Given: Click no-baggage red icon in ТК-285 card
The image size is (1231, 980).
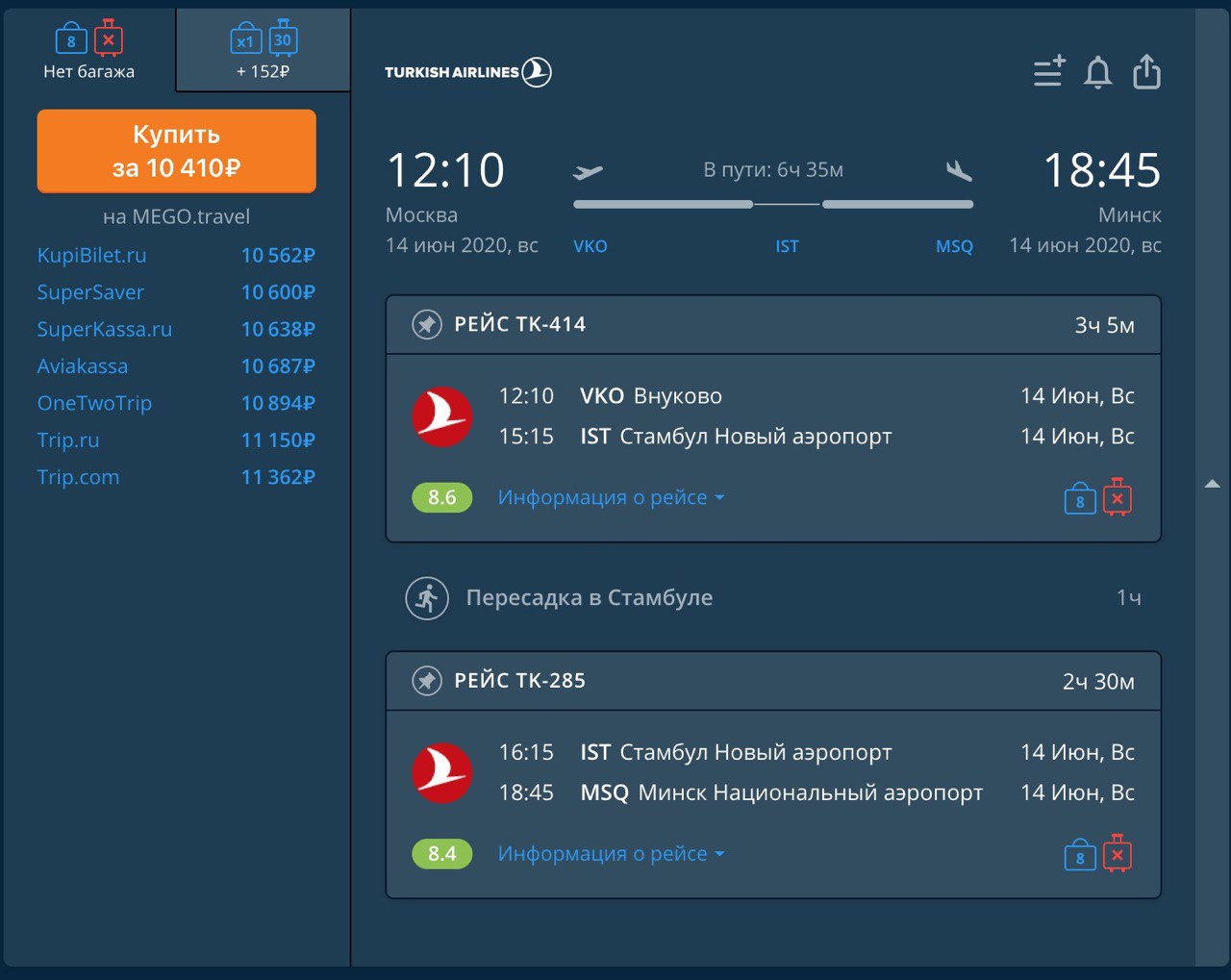Looking at the screenshot, I should click(1117, 854).
